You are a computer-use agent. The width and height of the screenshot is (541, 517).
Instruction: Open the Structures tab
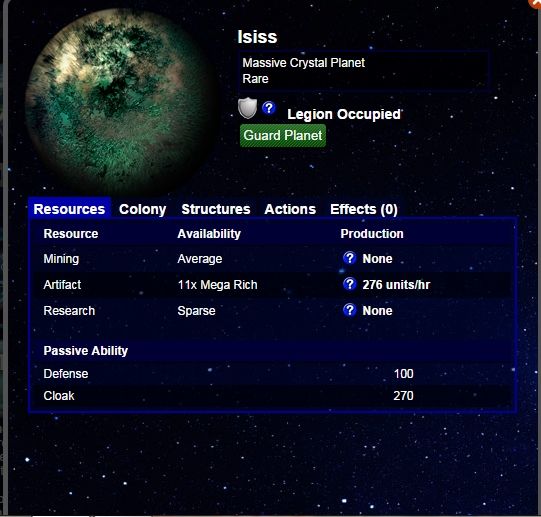pyautogui.click(x=216, y=209)
